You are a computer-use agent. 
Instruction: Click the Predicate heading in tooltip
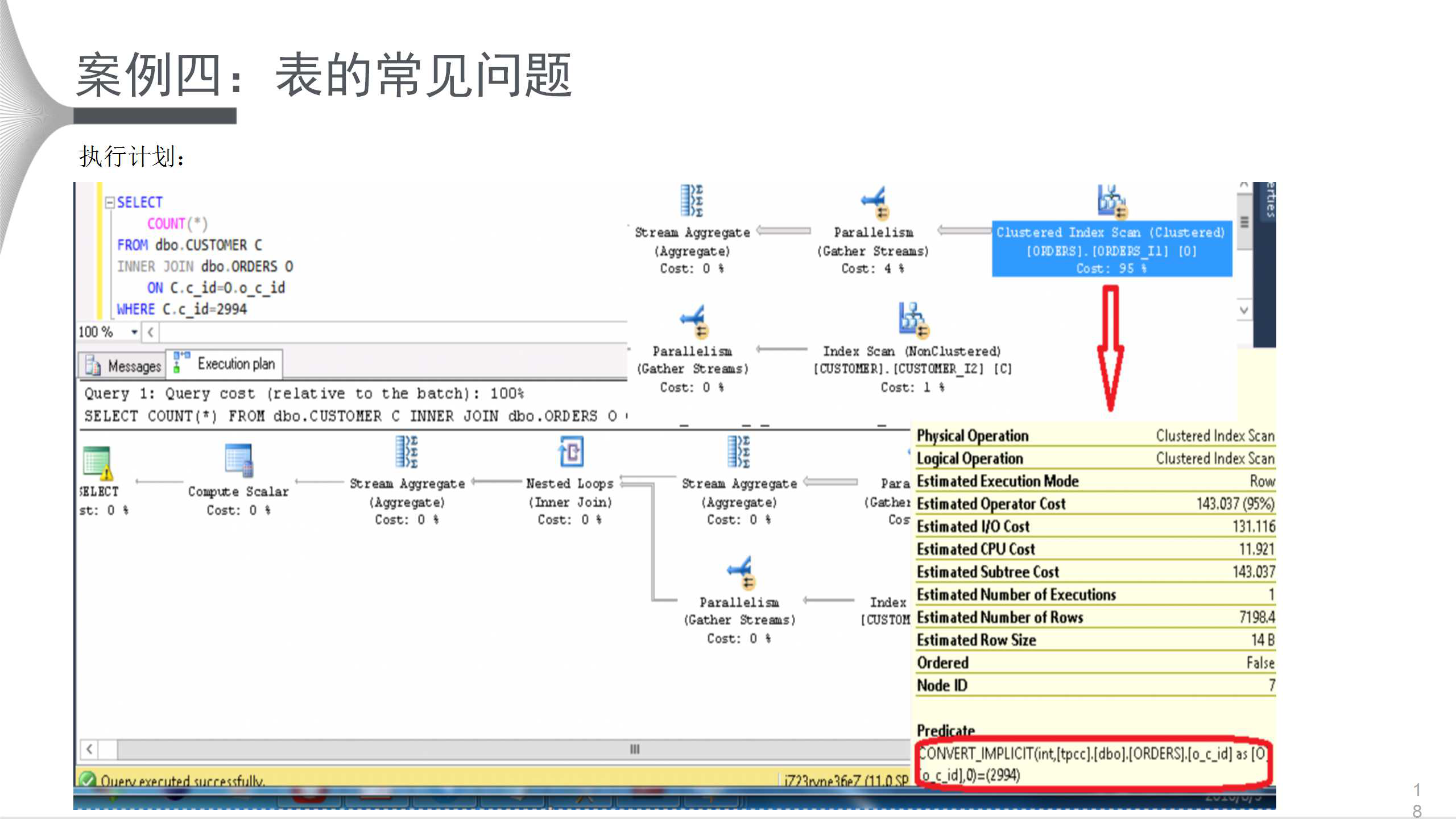point(946,730)
